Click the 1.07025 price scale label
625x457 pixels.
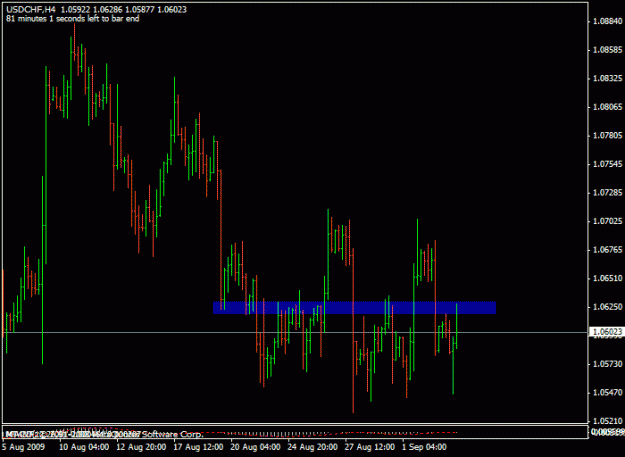pos(607,221)
